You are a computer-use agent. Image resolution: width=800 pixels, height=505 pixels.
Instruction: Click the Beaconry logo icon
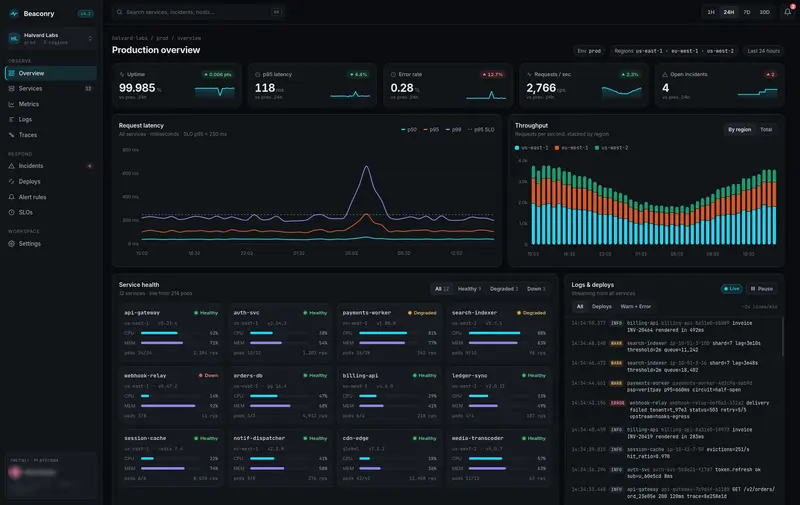14,14
